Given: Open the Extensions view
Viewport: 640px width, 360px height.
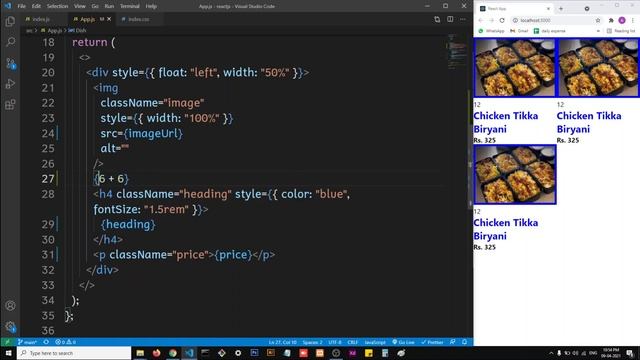Looking at the screenshot, I should 10,104.
